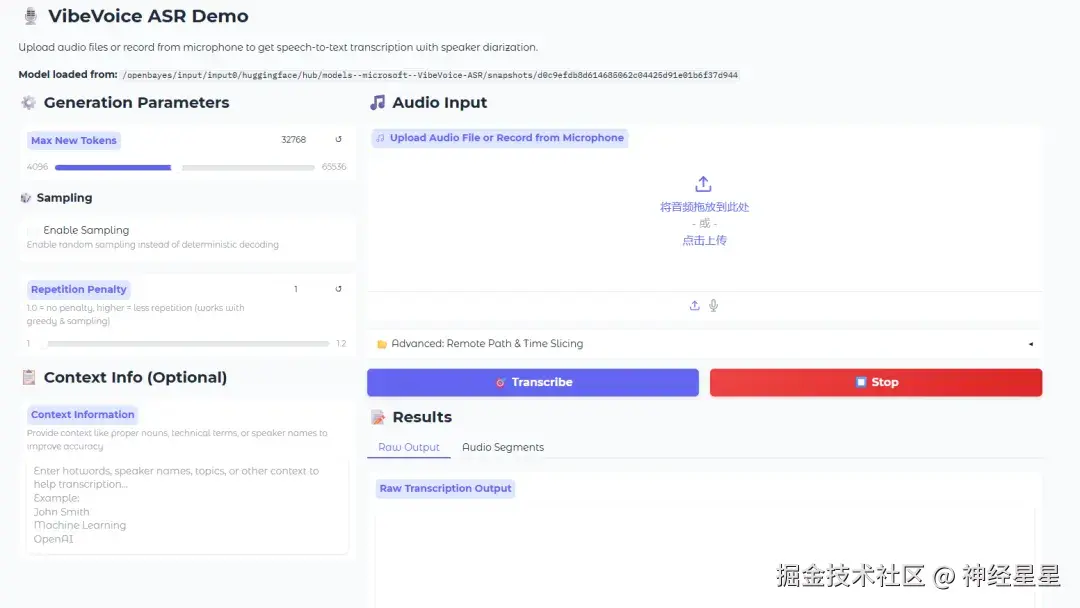The image size is (1080, 608).
Task: Start transcription with Transcribe button
Action: tap(532, 382)
